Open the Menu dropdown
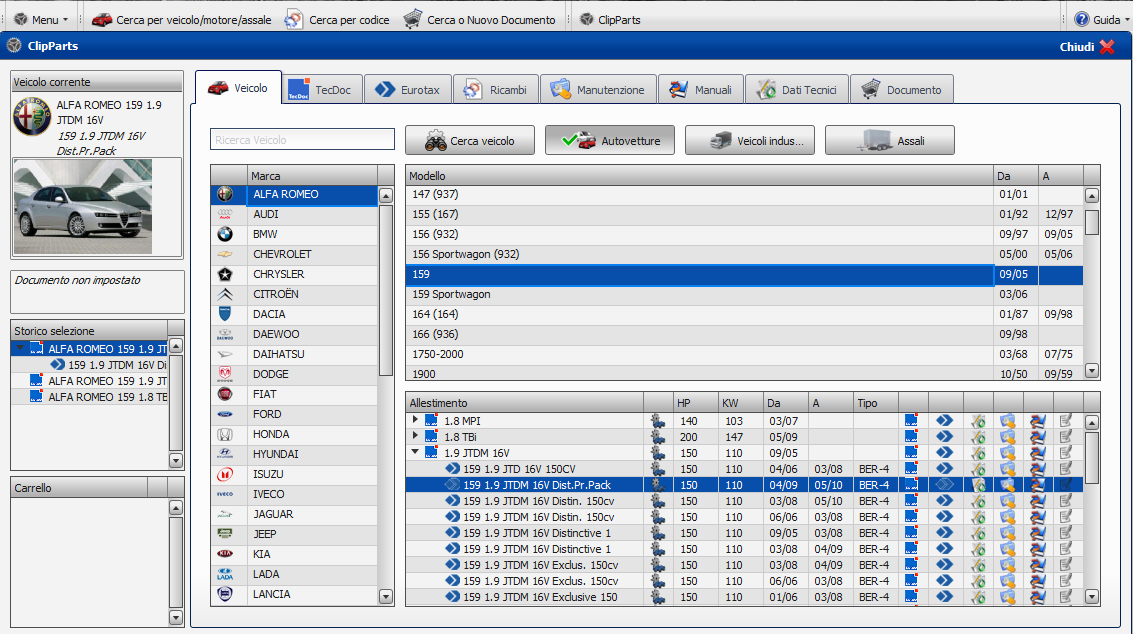The image size is (1133, 634). click(40, 20)
